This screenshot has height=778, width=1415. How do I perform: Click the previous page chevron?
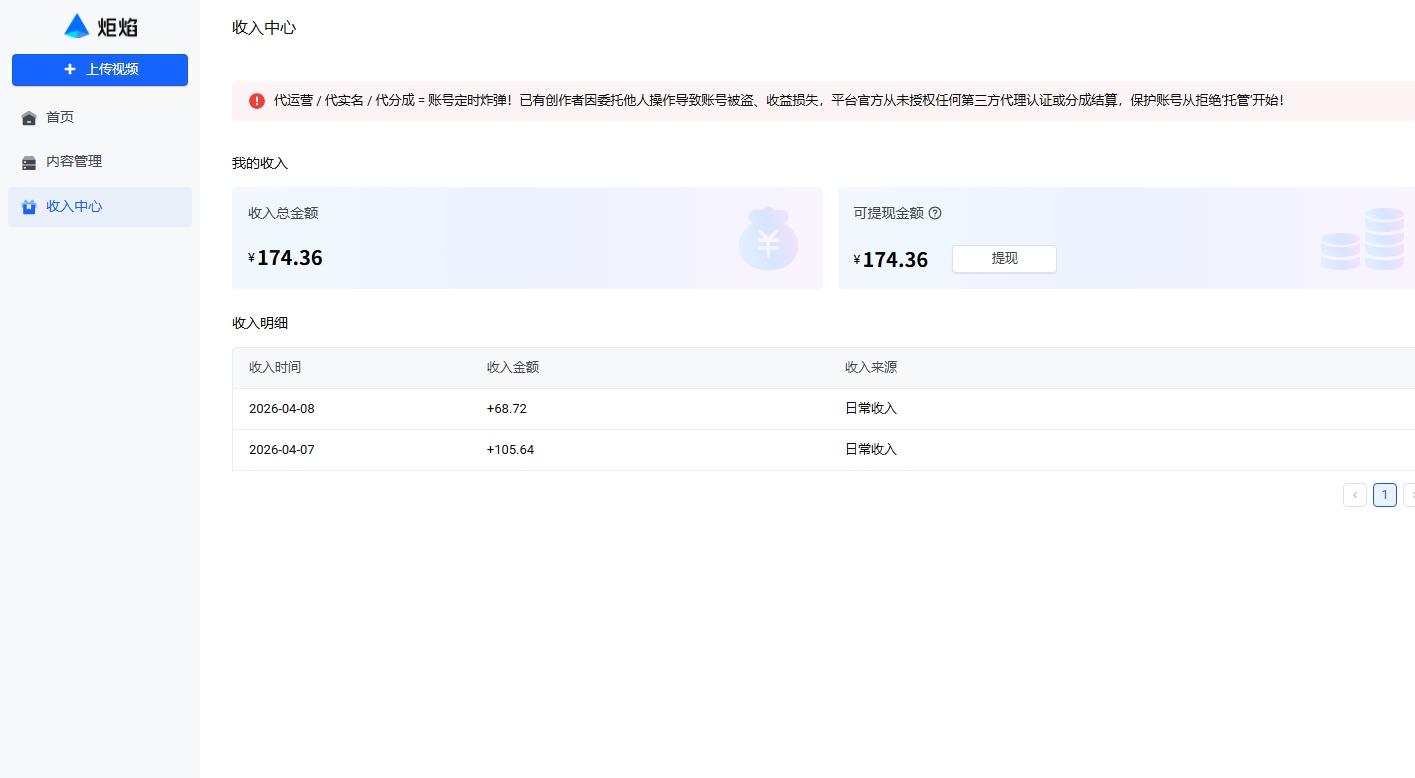(x=1354, y=494)
